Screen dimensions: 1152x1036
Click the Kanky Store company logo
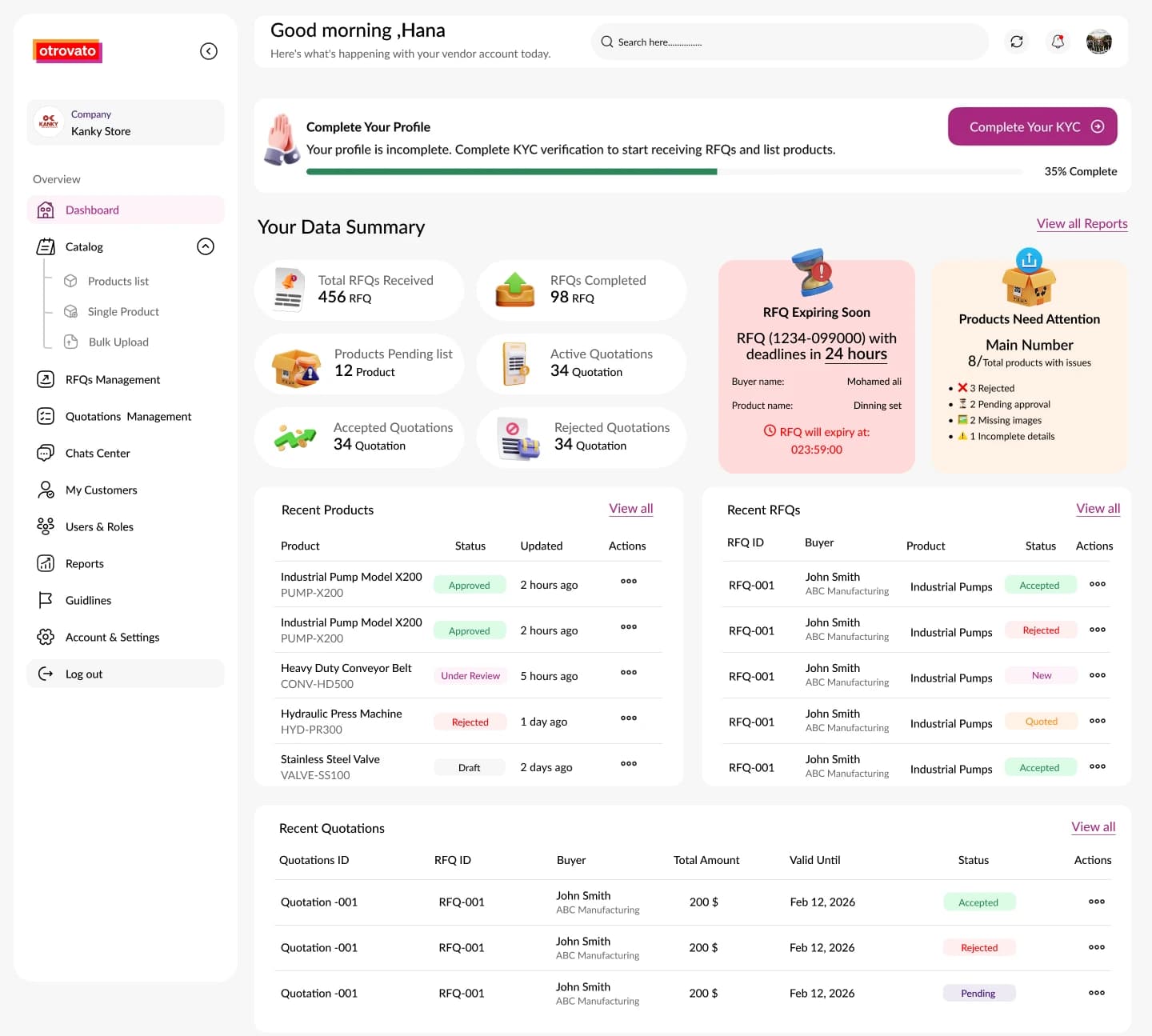pos(49,122)
